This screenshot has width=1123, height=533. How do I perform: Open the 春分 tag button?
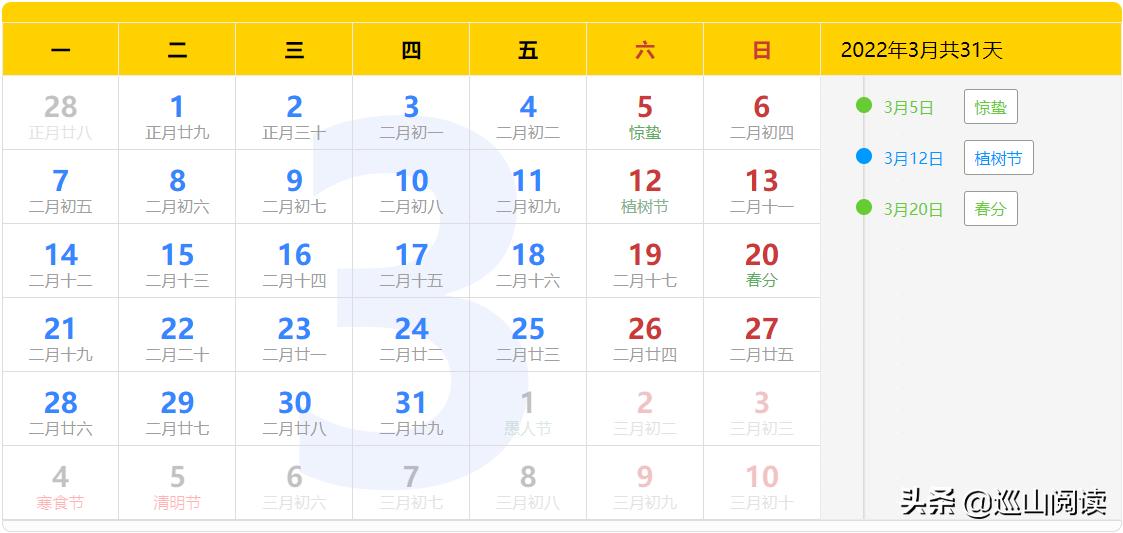click(x=991, y=208)
